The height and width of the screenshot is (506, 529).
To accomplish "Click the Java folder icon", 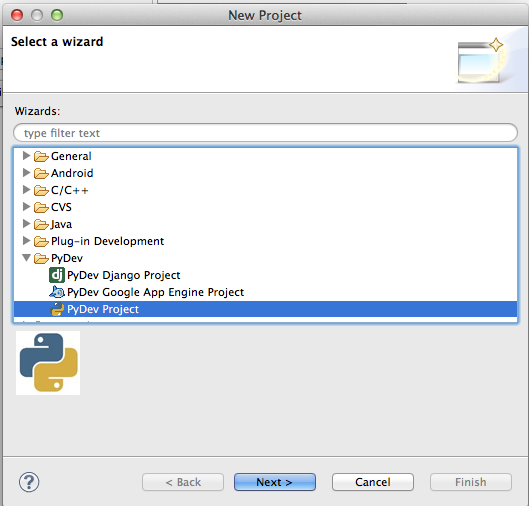I will coord(41,224).
